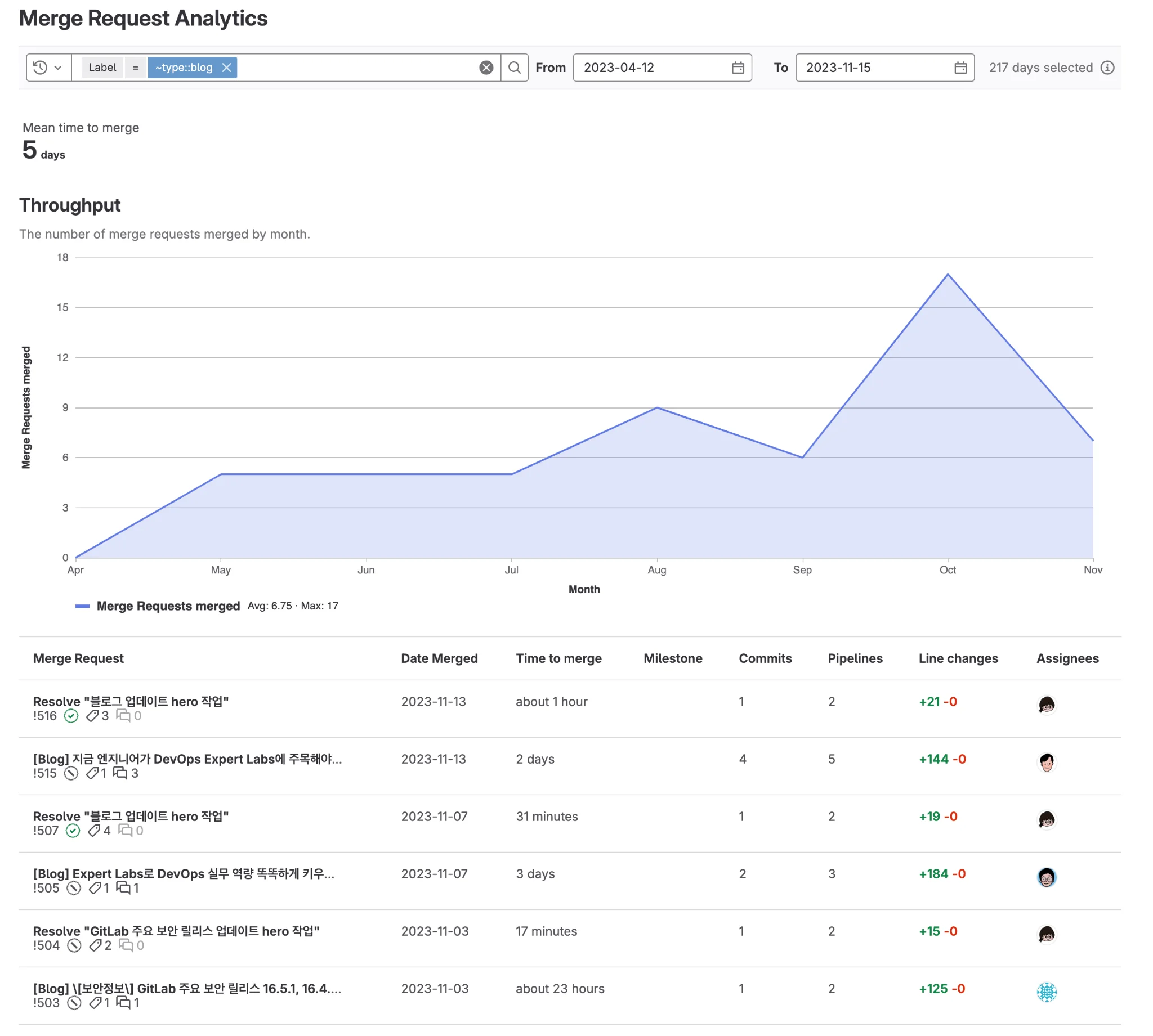Click snowflake assignee avatar for MR !503
Screen dimensions: 1153x1036
tap(1046, 992)
